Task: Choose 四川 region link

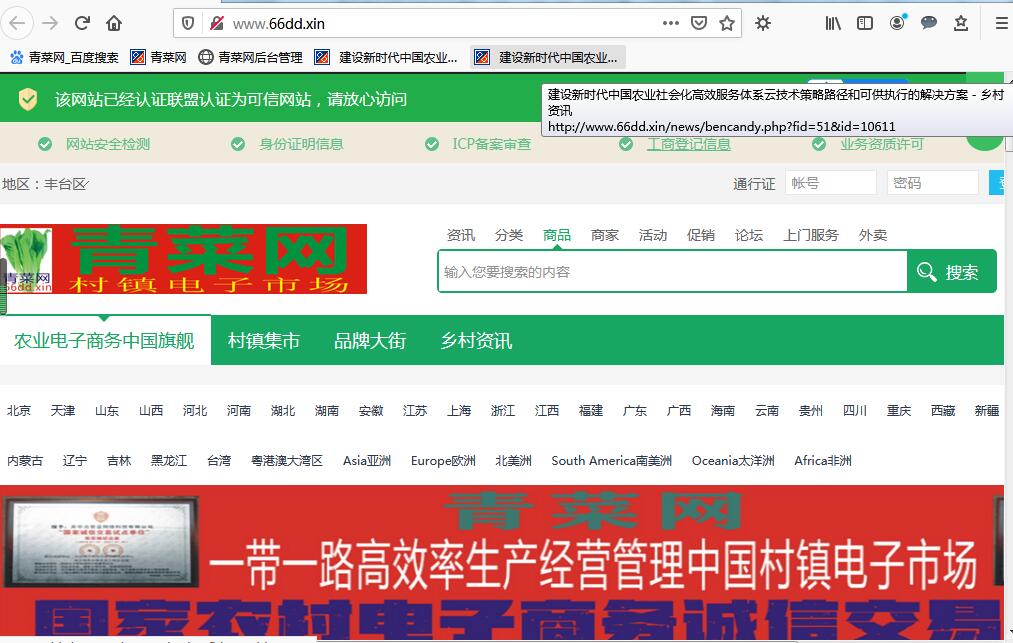Action: click(x=855, y=410)
